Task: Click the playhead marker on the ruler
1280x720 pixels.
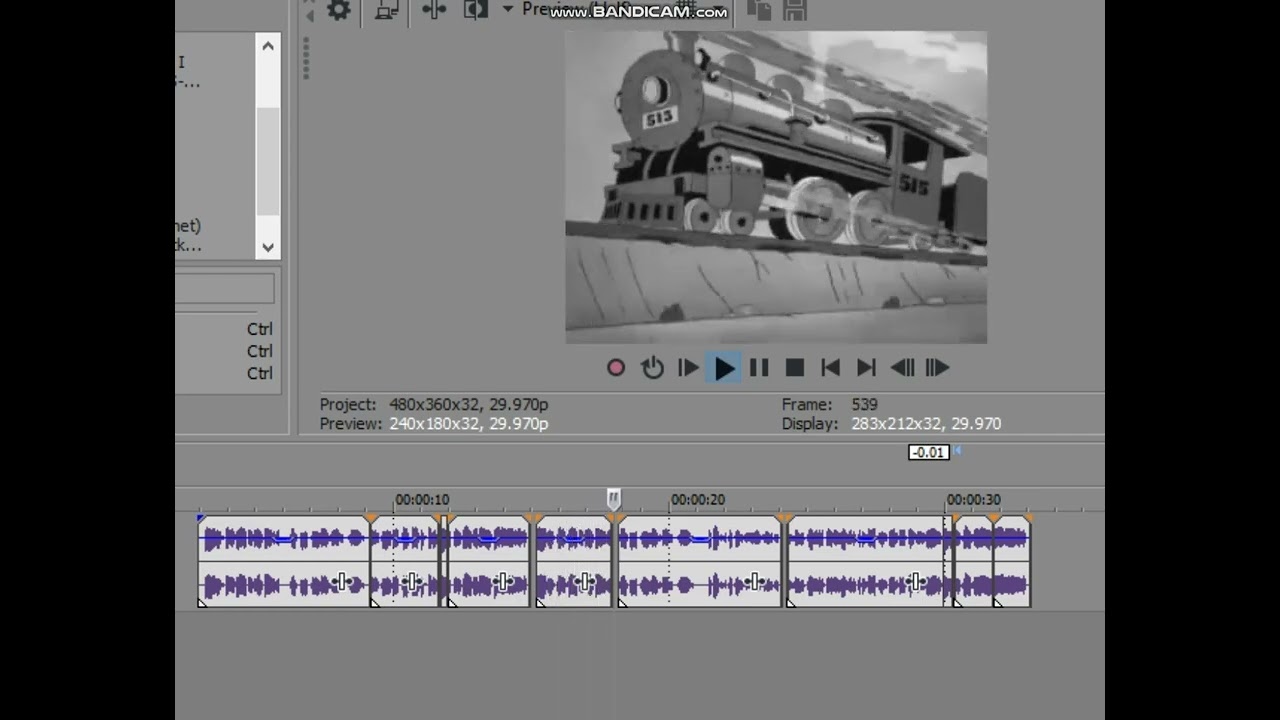Action: [x=614, y=498]
